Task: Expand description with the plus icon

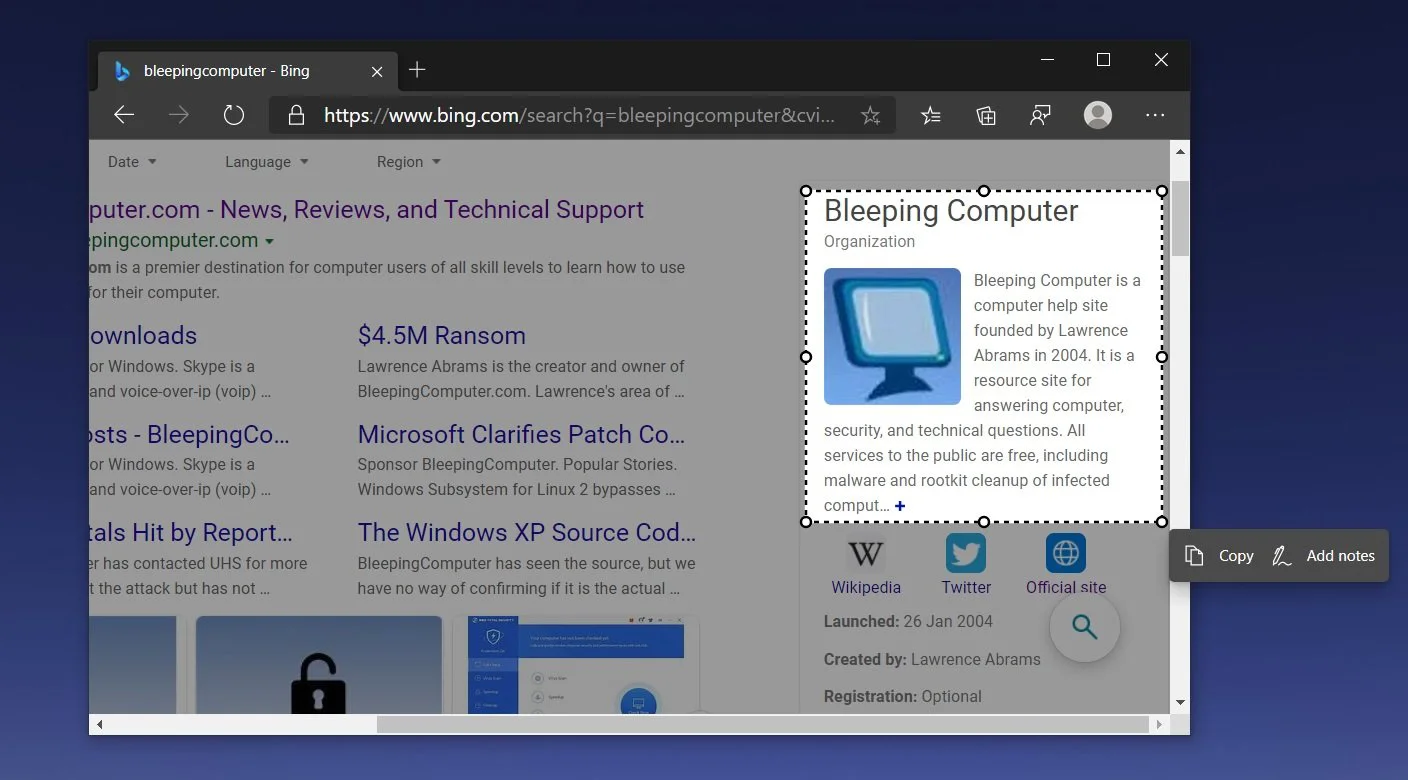Action: [x=900, y=506]
